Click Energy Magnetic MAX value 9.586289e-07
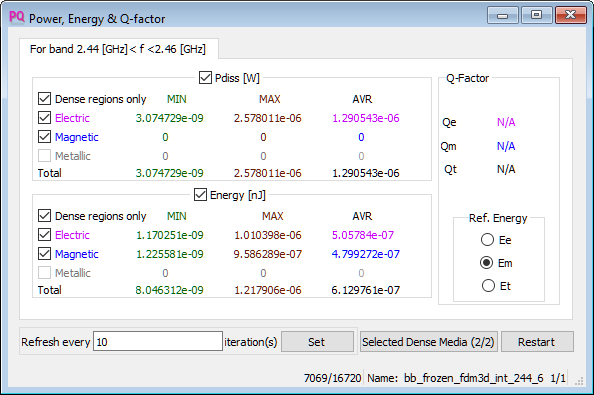This screenshot has width=594, height=395. click(x=268, y=254)
